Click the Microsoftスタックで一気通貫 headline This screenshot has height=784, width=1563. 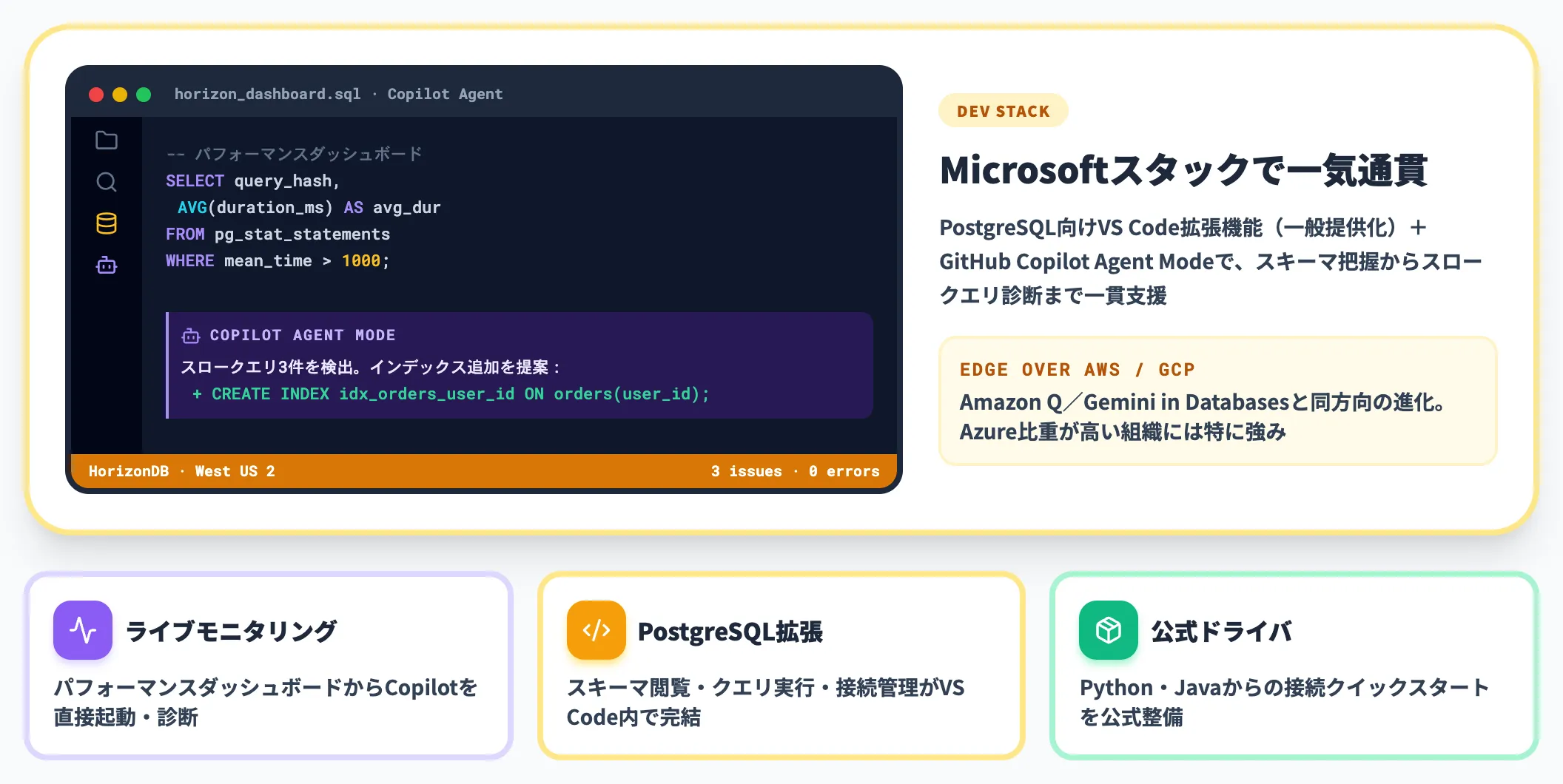pyautogui.click(x=1183, y=171)
